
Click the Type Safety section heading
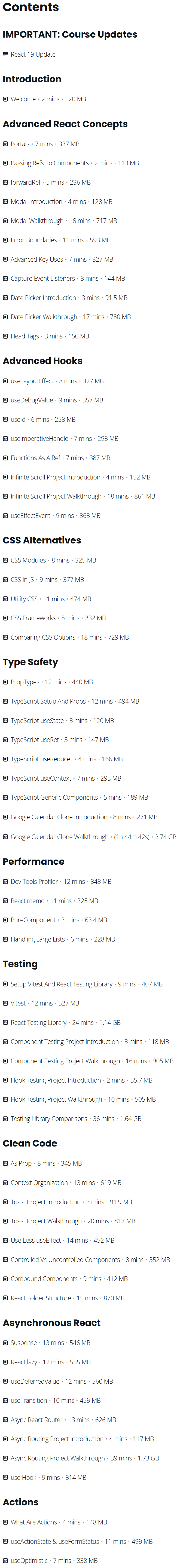coord(31,662)
